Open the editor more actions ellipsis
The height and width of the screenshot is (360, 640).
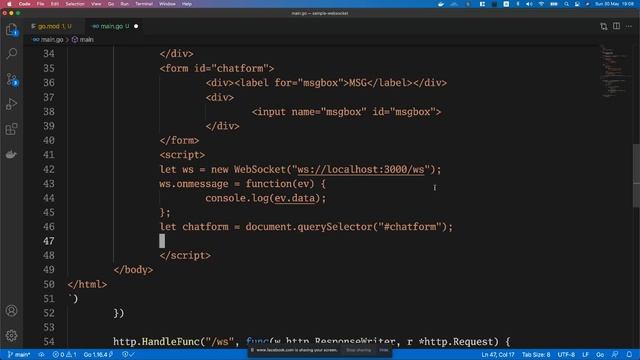pos(629,26)
